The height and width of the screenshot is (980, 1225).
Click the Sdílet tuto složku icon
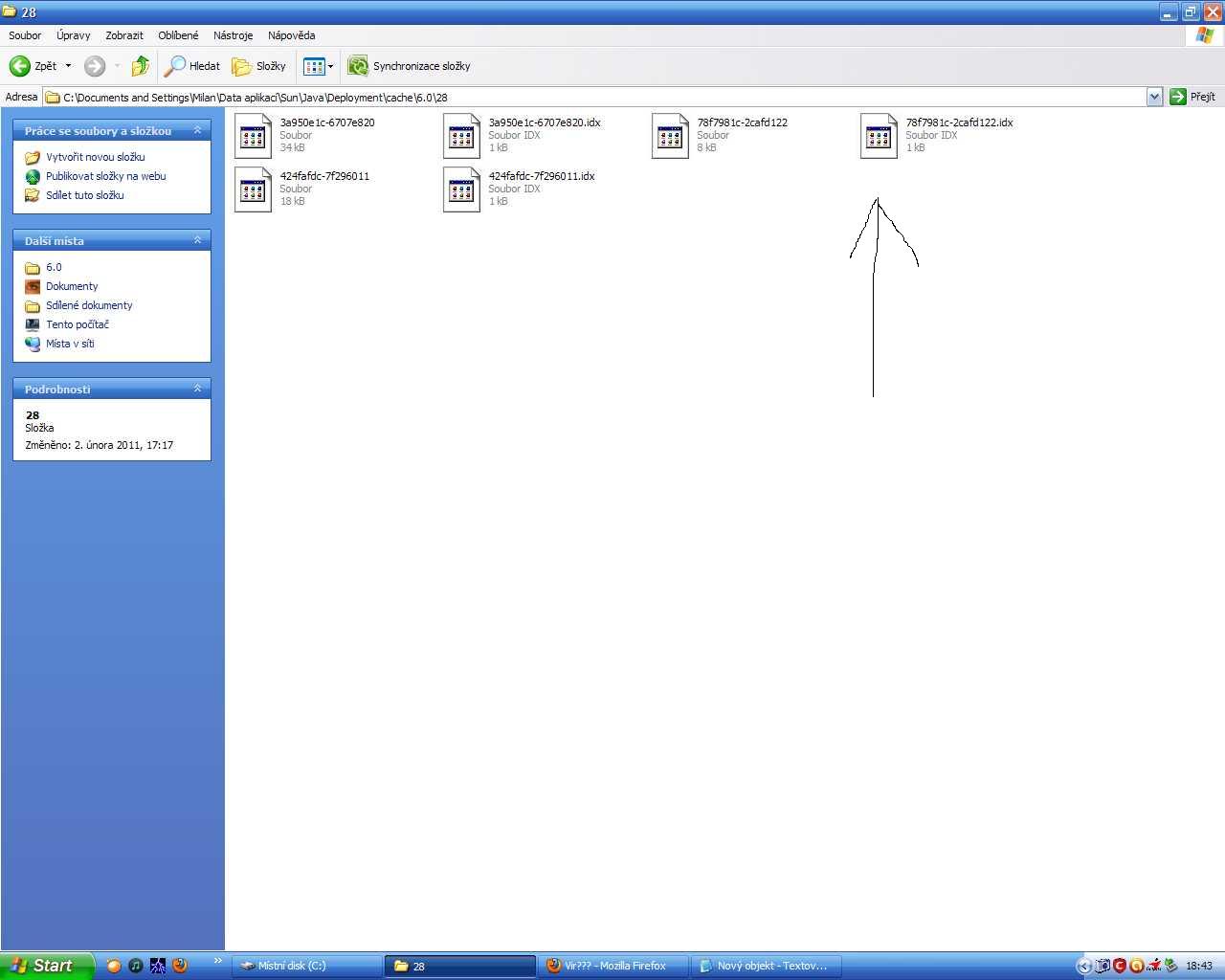(33, 195)
